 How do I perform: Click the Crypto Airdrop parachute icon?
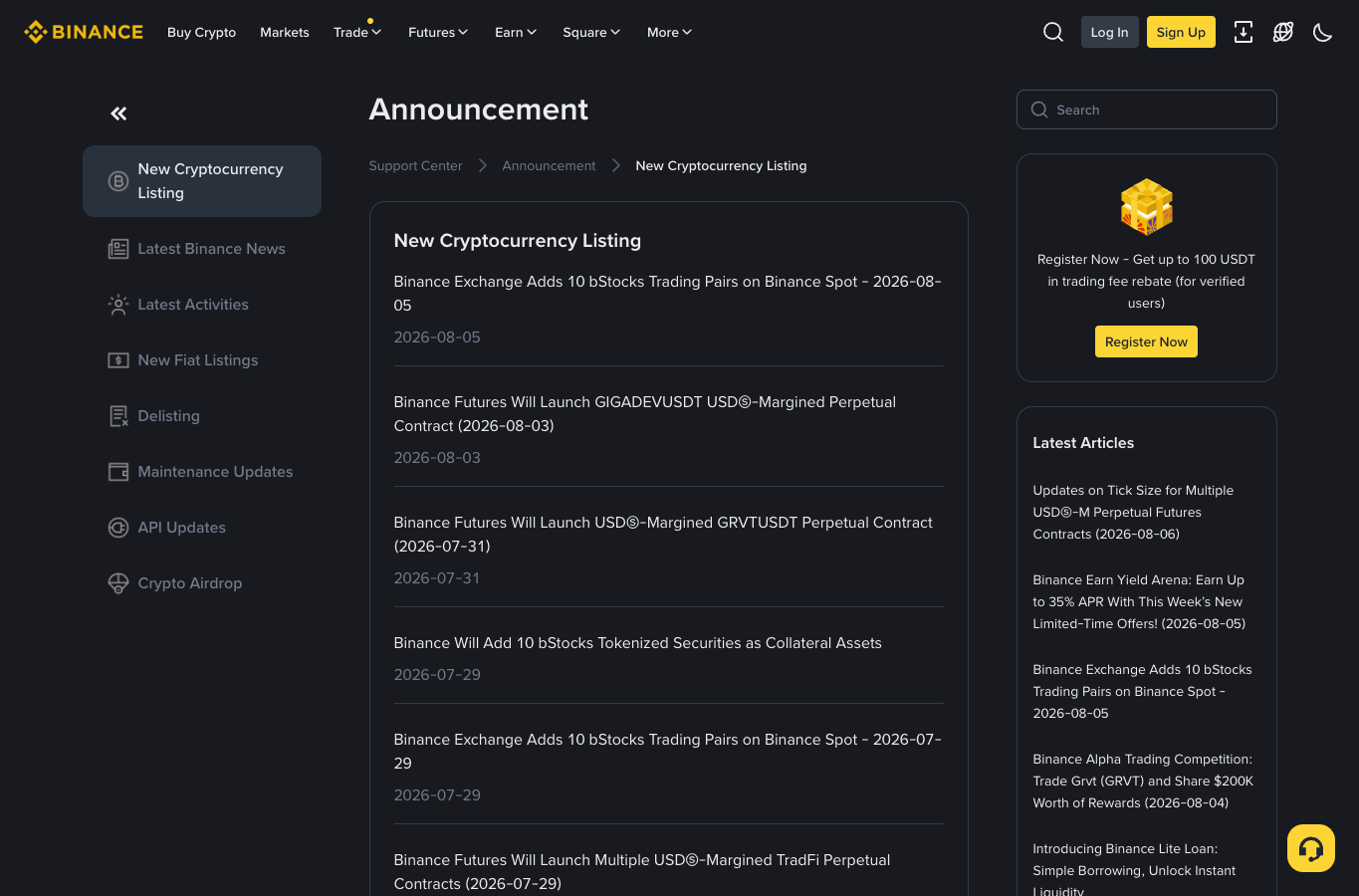(118, 583)
